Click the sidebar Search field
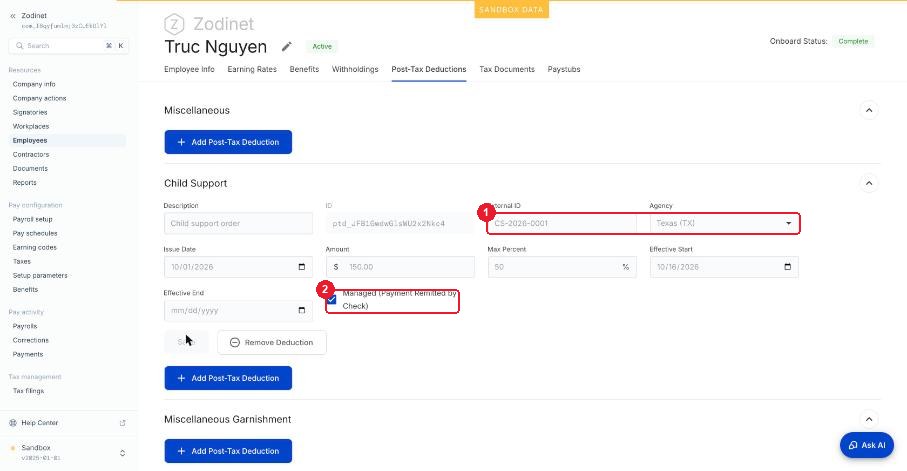 click(x=68, y=46)
